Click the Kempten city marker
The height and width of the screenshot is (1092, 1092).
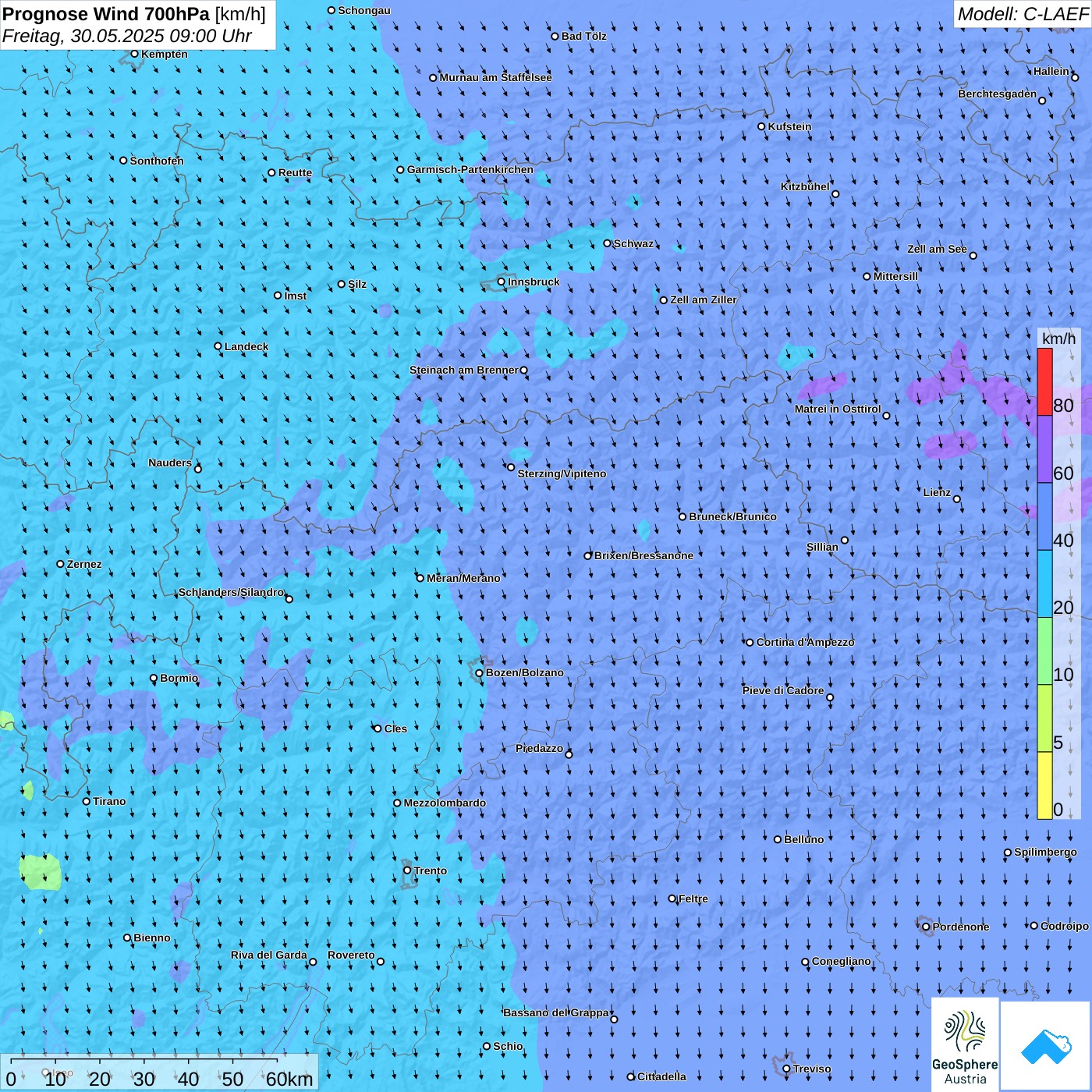tap(135, 54)
